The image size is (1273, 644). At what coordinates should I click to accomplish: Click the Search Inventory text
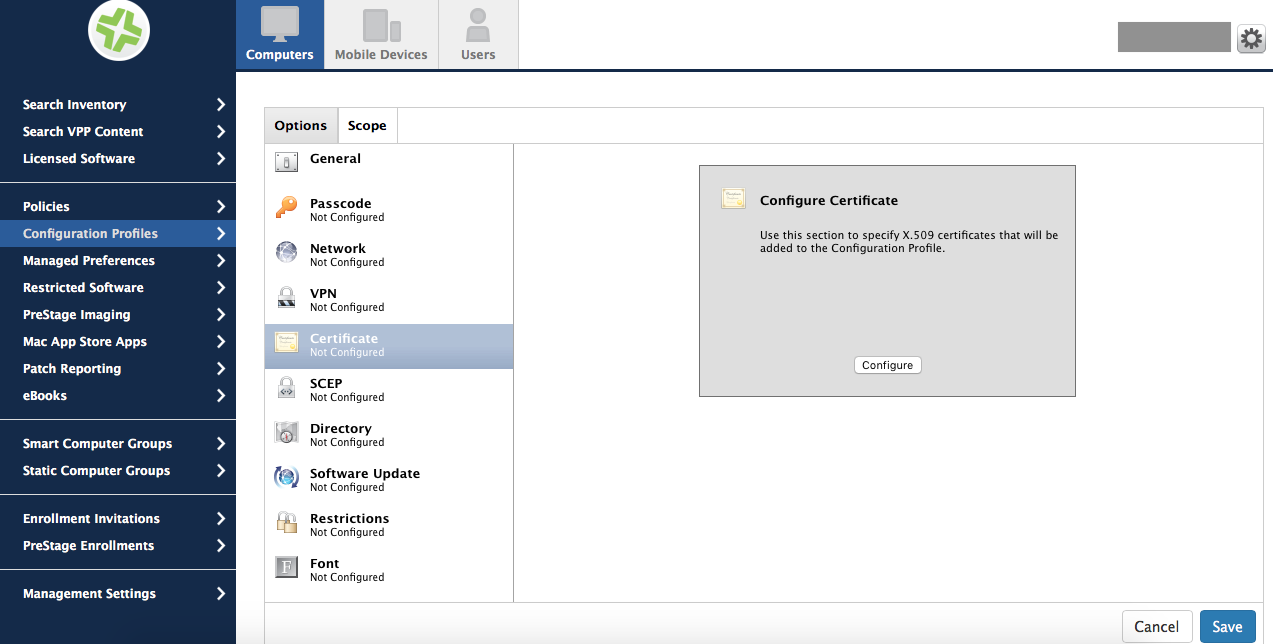[74, 104]
